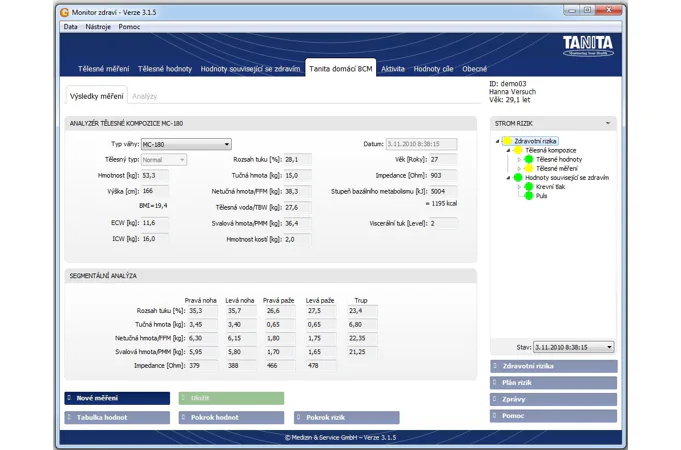Click the yellow circle beside Tělesná kompozice

pyautogui.click(x=518, y=151)
